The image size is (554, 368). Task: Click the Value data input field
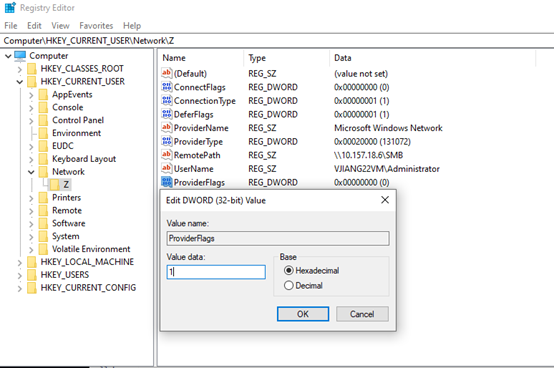pos(216,272)
